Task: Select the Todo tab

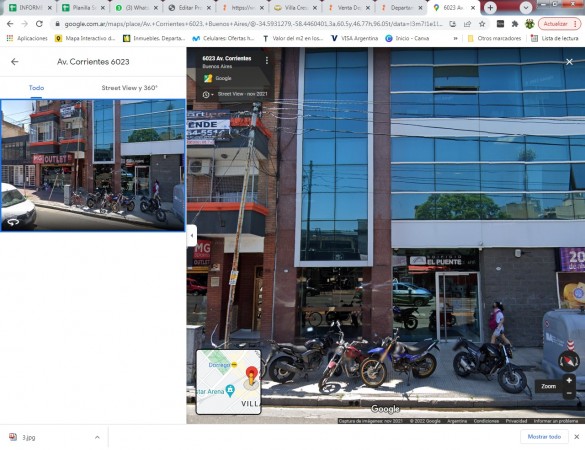Action: click(x=37, y=88)
